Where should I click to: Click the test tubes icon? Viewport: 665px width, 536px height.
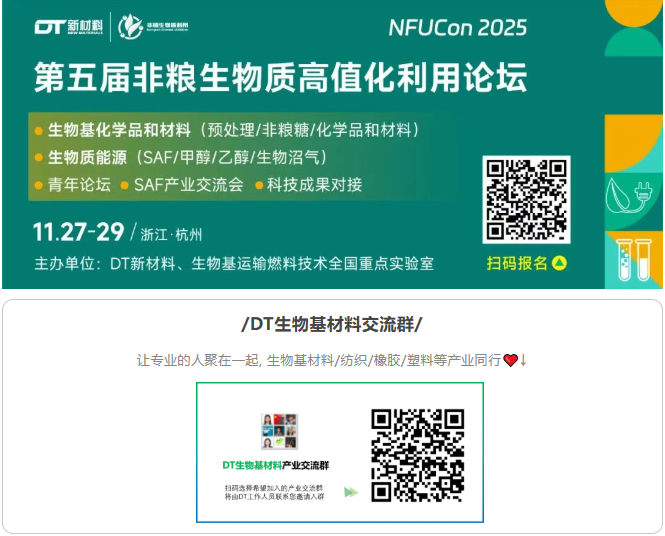pyautogui.click(x=634, y=260)
